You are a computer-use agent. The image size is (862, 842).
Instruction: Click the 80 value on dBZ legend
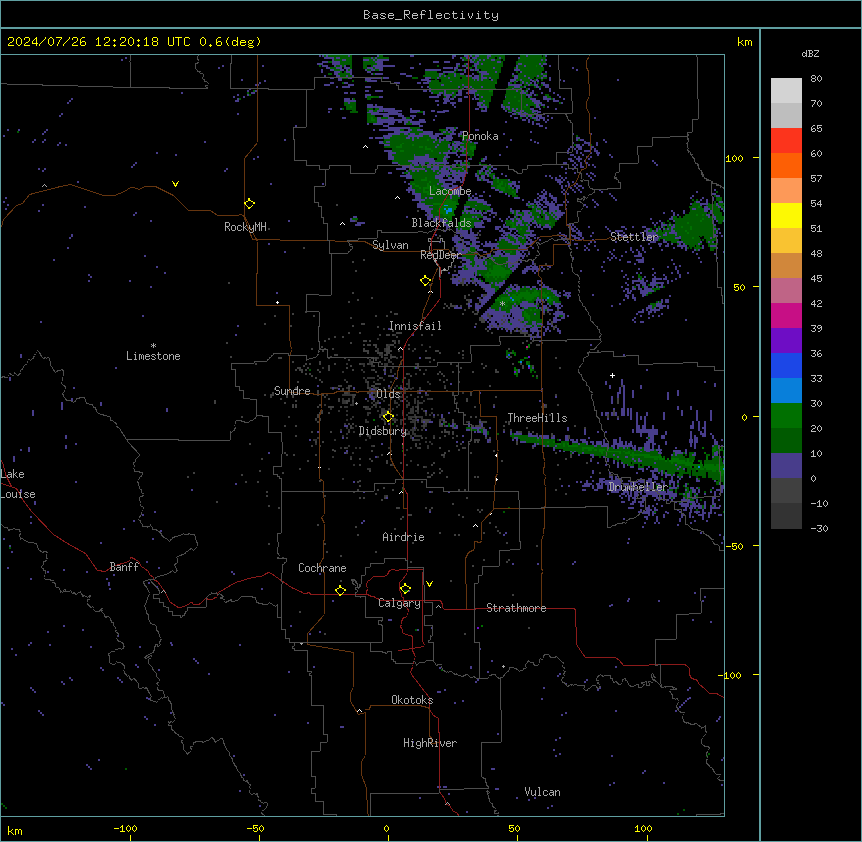pos(816,79)
